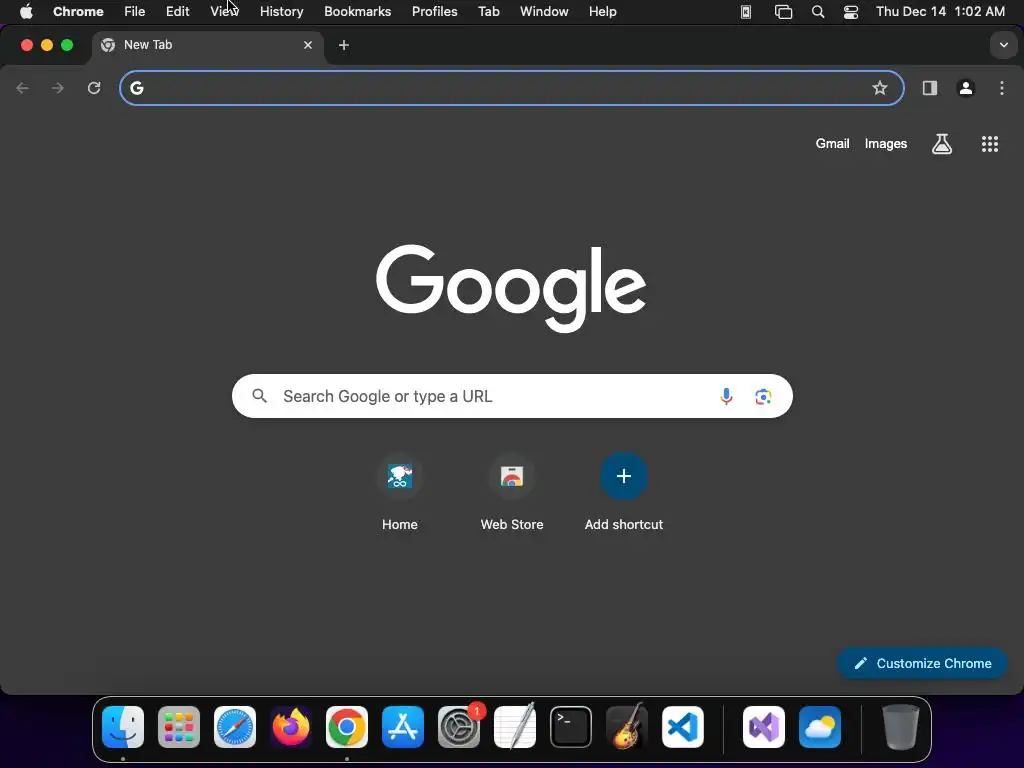The width and height of the screenshot is (1024, 768).
Task: Open the History menu
Action: pos(281,11)
